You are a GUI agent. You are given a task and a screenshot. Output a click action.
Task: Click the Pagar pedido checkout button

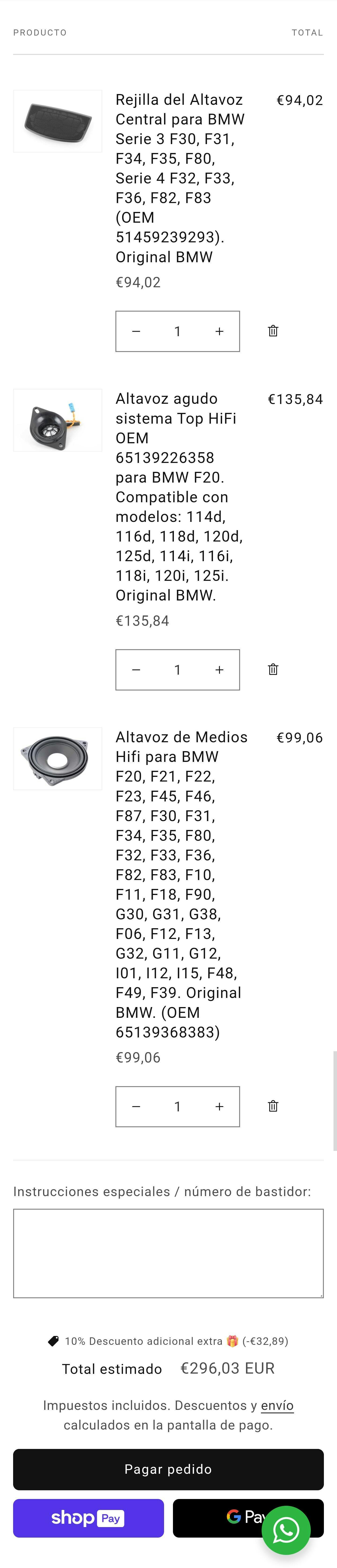point(168,1469)
